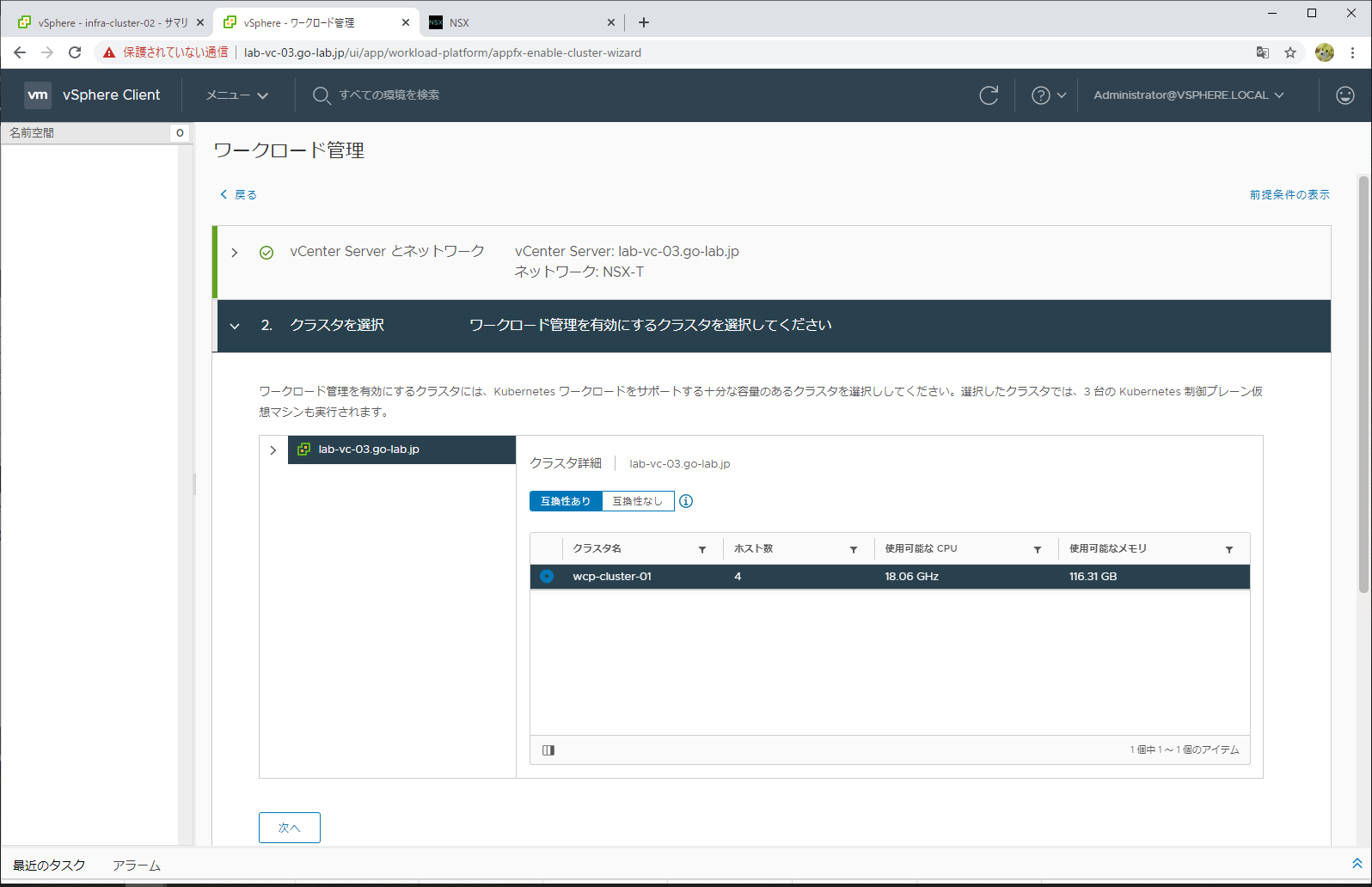1372x887 pixels.
Task: Open a new browser tab
Action: click(x=644, y=22)
